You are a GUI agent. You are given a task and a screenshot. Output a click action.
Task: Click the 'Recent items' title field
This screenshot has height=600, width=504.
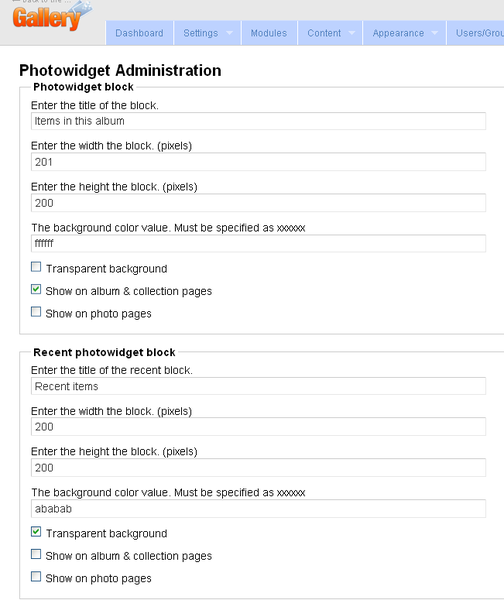pyautogui.click(x=258, y=386)
